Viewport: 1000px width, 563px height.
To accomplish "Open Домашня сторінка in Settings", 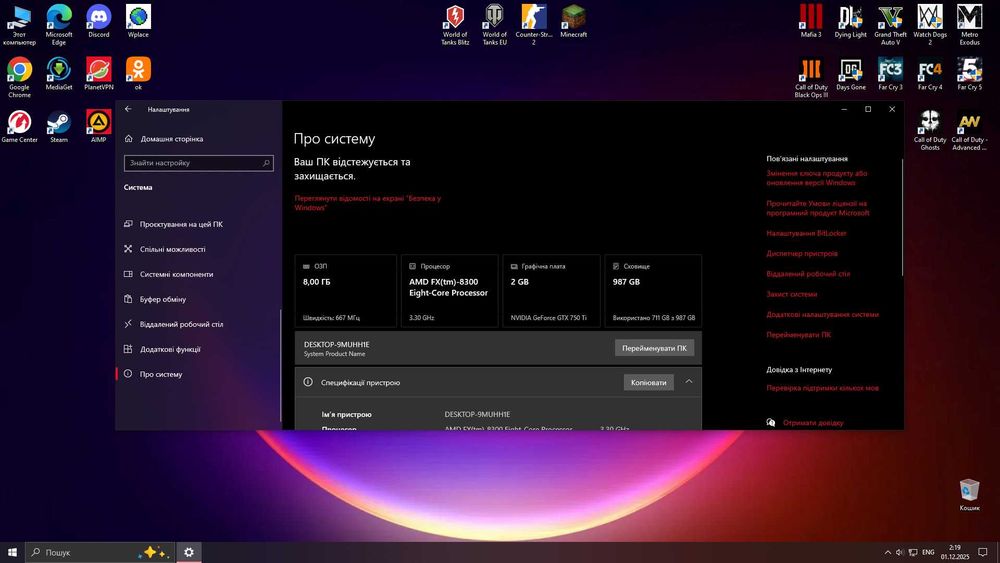I will point(171,139).
